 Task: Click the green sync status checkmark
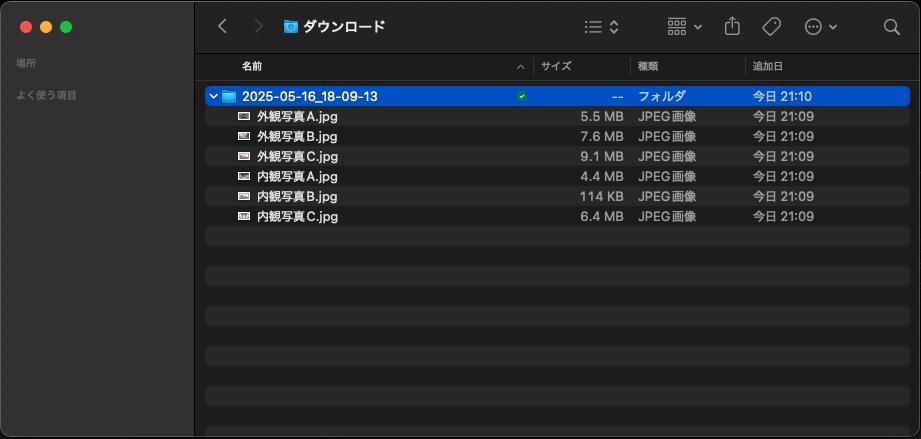pyautogui.click(x=522, y=96)
